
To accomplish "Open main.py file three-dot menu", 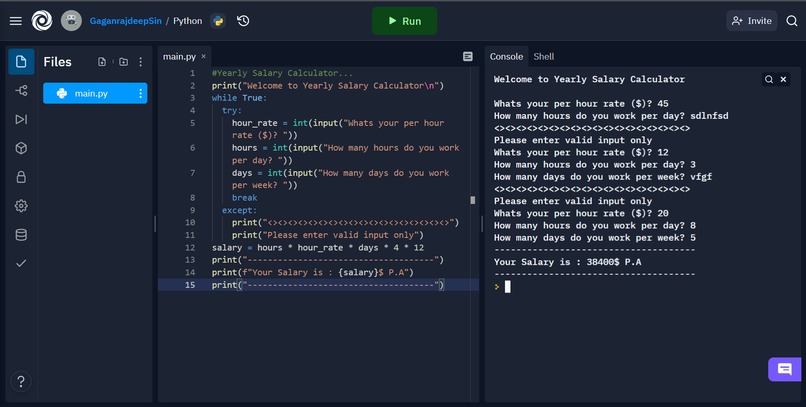I will [x=140, y=93].
